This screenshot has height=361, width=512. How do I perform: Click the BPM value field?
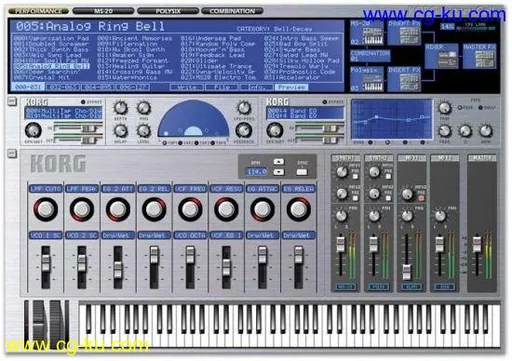click(x=256, y=172)
